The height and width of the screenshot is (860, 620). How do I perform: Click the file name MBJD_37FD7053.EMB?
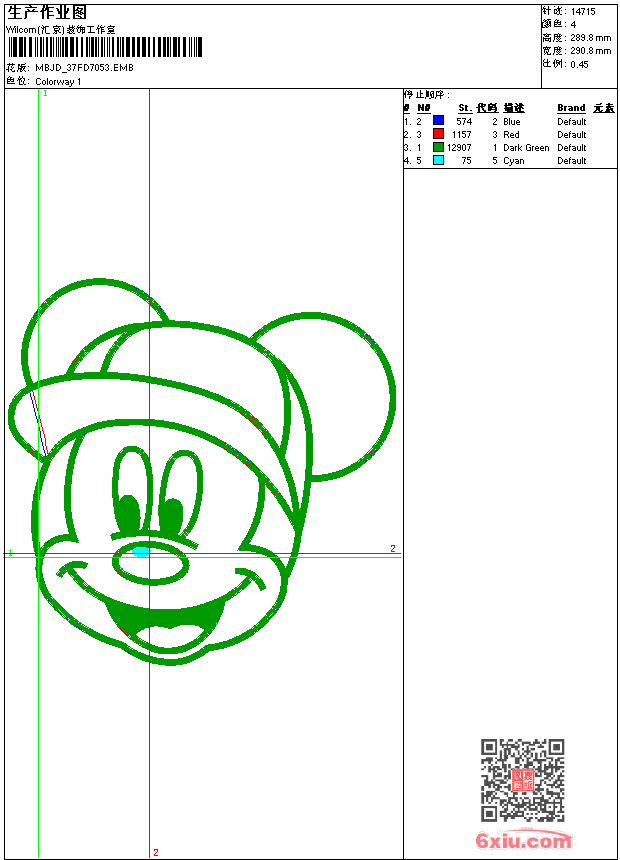click(84, 68)
